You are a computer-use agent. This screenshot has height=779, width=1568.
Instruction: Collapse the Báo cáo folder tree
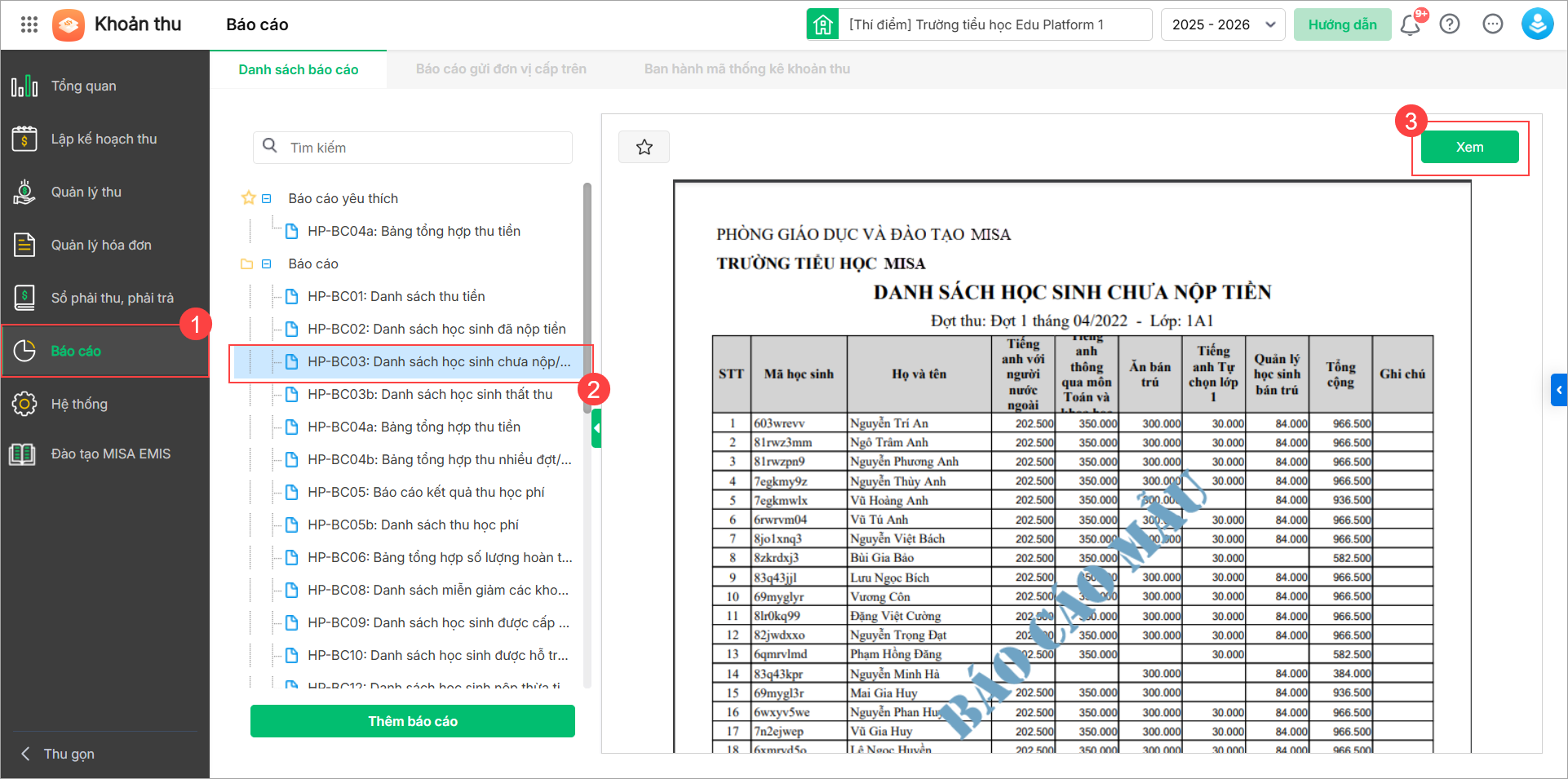(x=266, y=263)
